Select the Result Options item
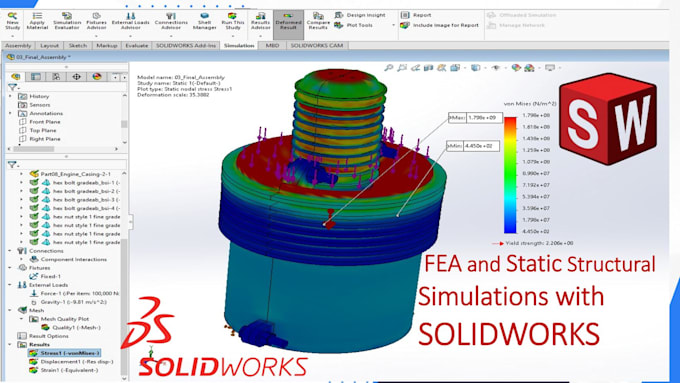 click(42, 336)
